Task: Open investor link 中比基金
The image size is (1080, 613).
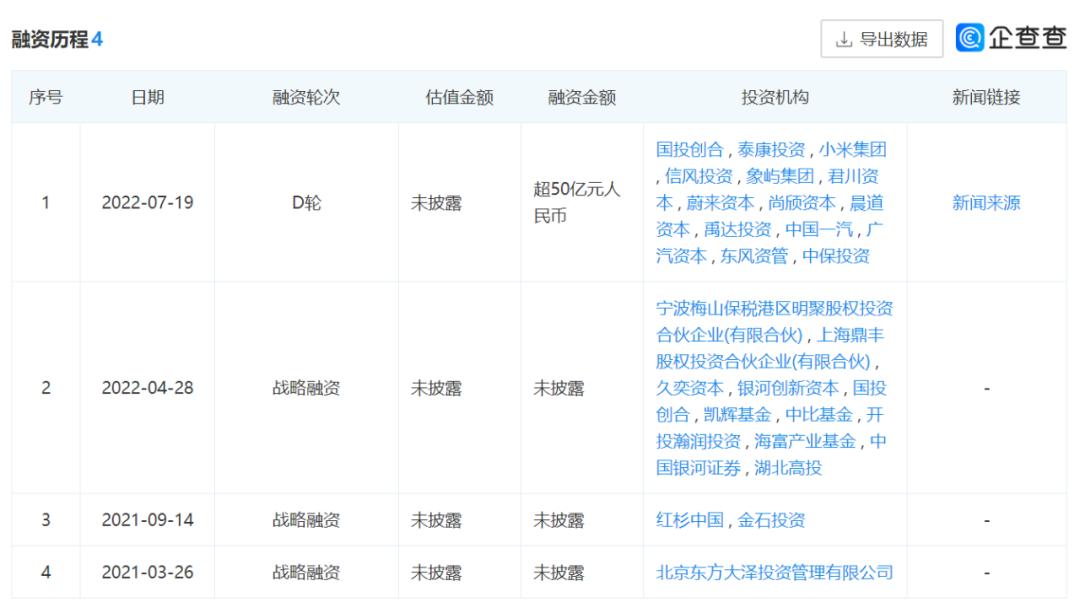Action: click(x=819, y=415)
